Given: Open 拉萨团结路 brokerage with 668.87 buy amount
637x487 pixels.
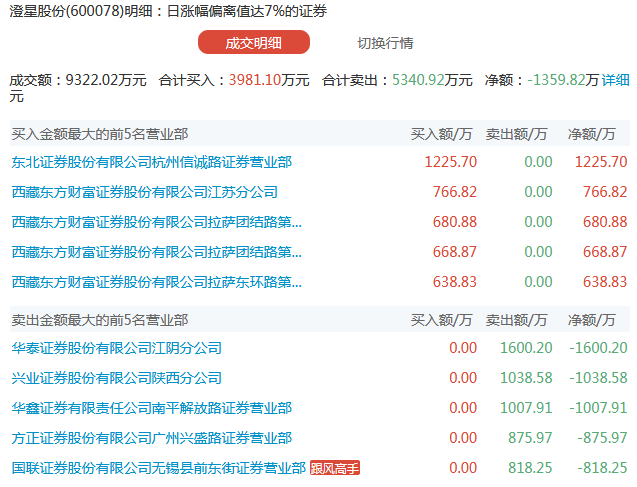Looking at the screenshot, I should coord(155,251).
